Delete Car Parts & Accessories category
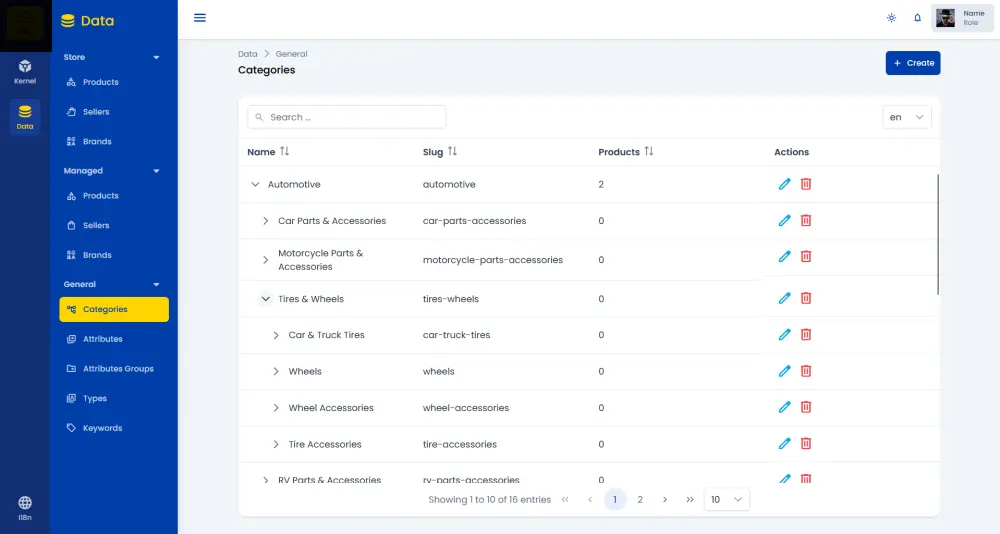The width and height of the screenshot is (1000, 534). (806, 220)
